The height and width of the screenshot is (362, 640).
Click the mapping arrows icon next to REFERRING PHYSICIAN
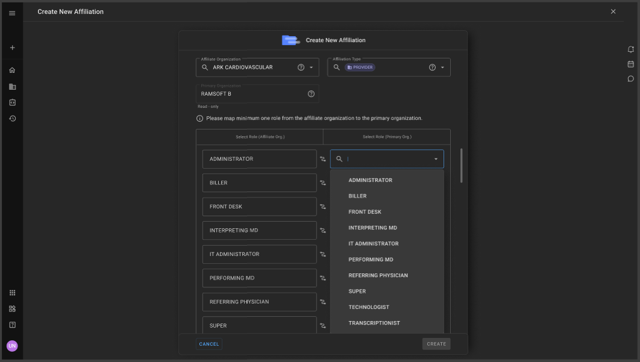[323, 302]
